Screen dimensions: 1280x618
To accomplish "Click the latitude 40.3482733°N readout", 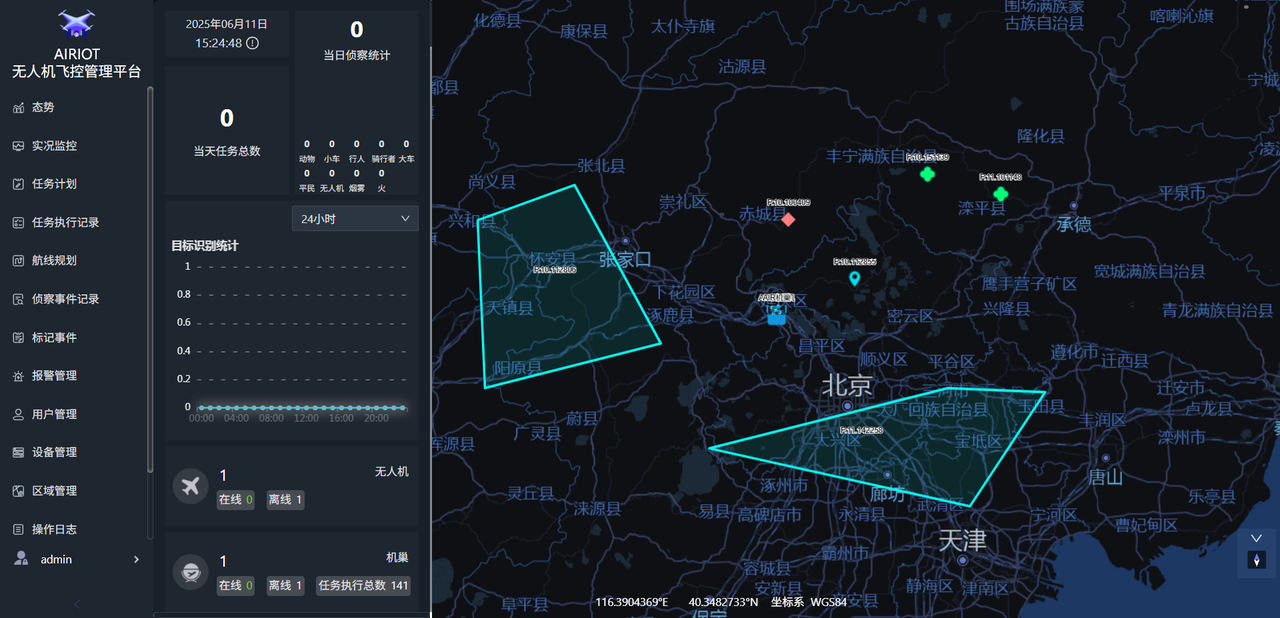I will coord(723,602).
